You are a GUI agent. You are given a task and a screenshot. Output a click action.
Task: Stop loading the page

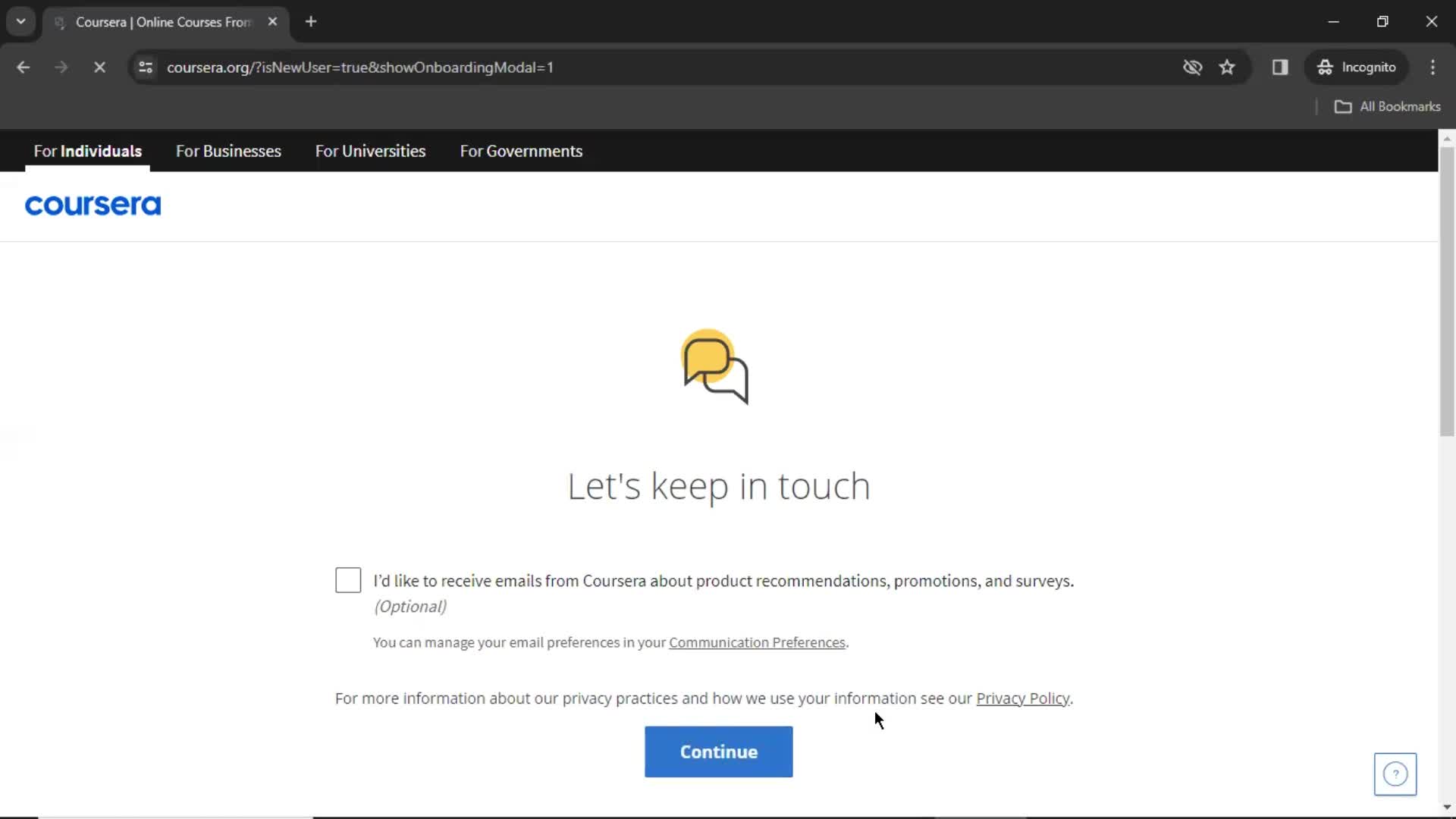tap(99, 67)
